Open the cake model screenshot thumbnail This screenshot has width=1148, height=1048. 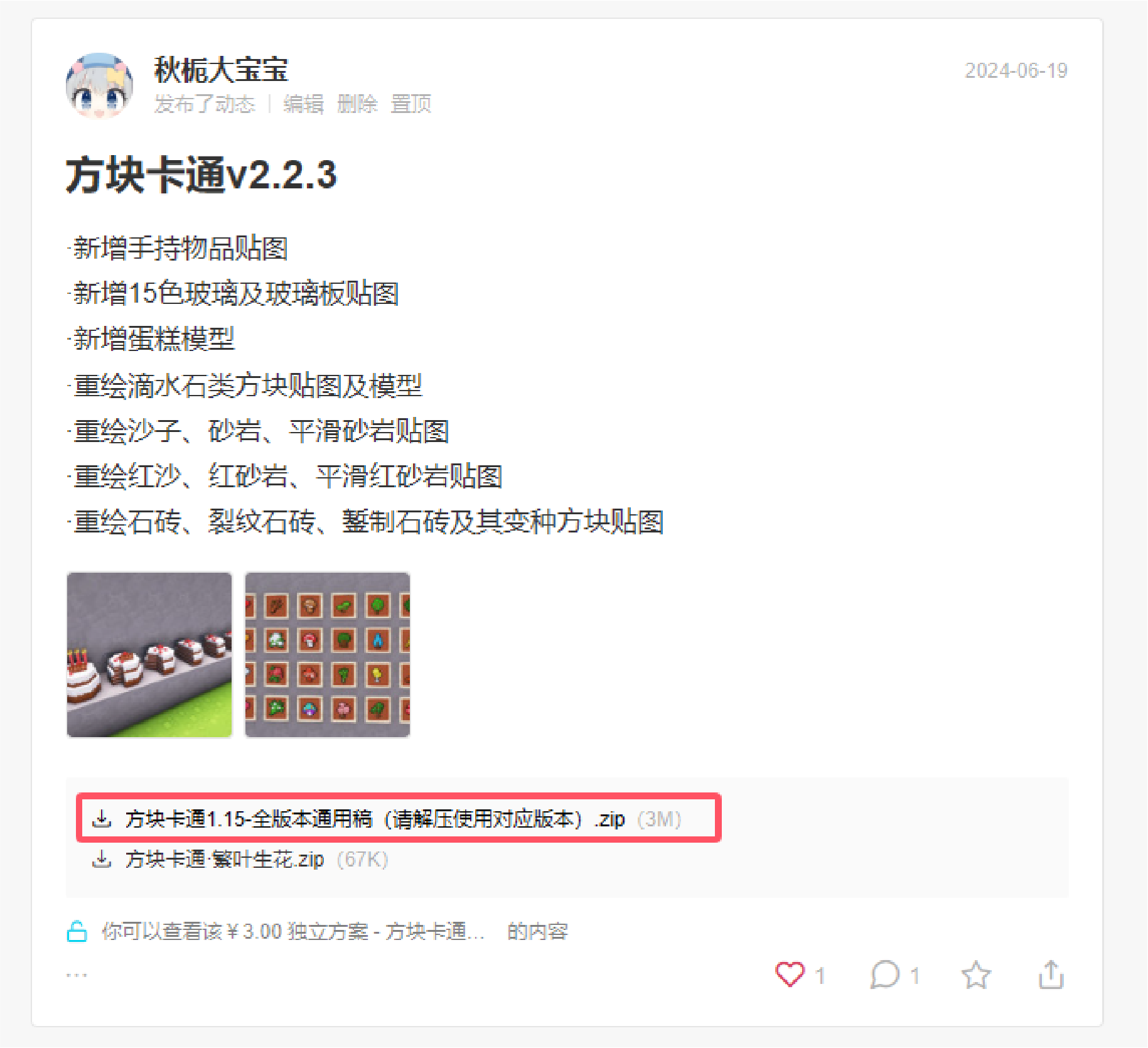point(149,654)
